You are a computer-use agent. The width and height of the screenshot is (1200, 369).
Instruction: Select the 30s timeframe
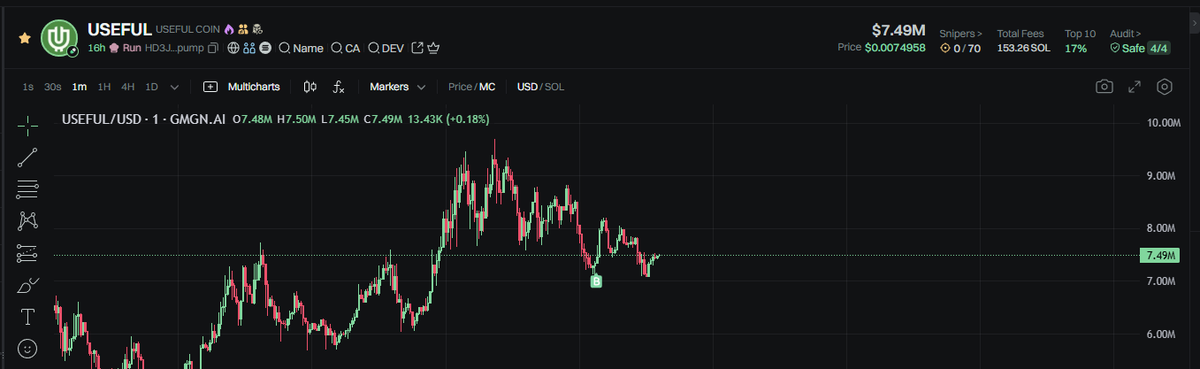(x=53, y=87)
